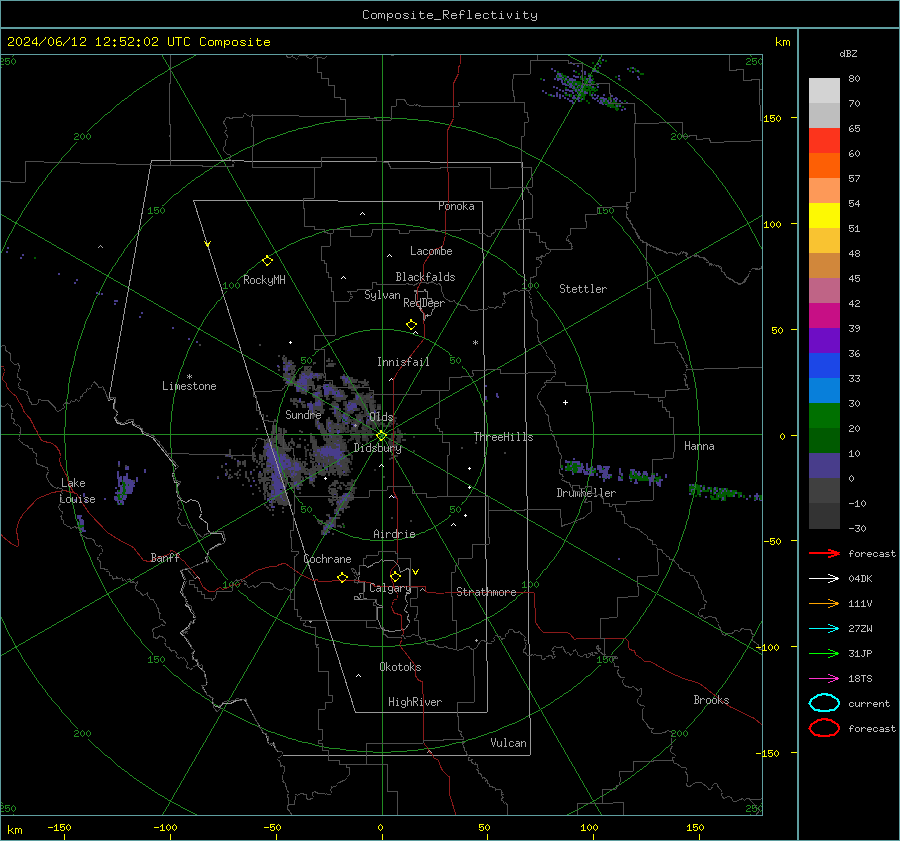The height and width of the screenshot is (841, 900).
Task: Click the Blackfalds label
Action: click(x=425, y=277)
